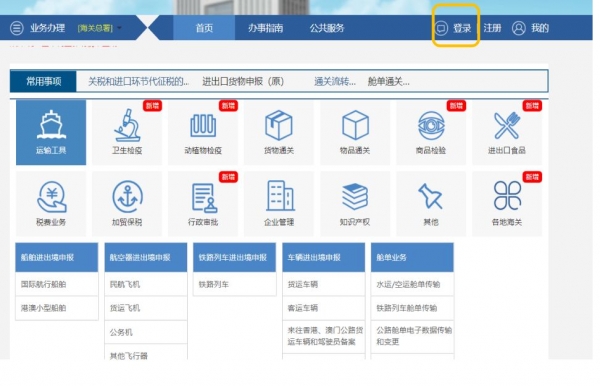
Task: Click the 铁路列车进出境申报 header
Action: pyautogui.click(x=235, y=257)
